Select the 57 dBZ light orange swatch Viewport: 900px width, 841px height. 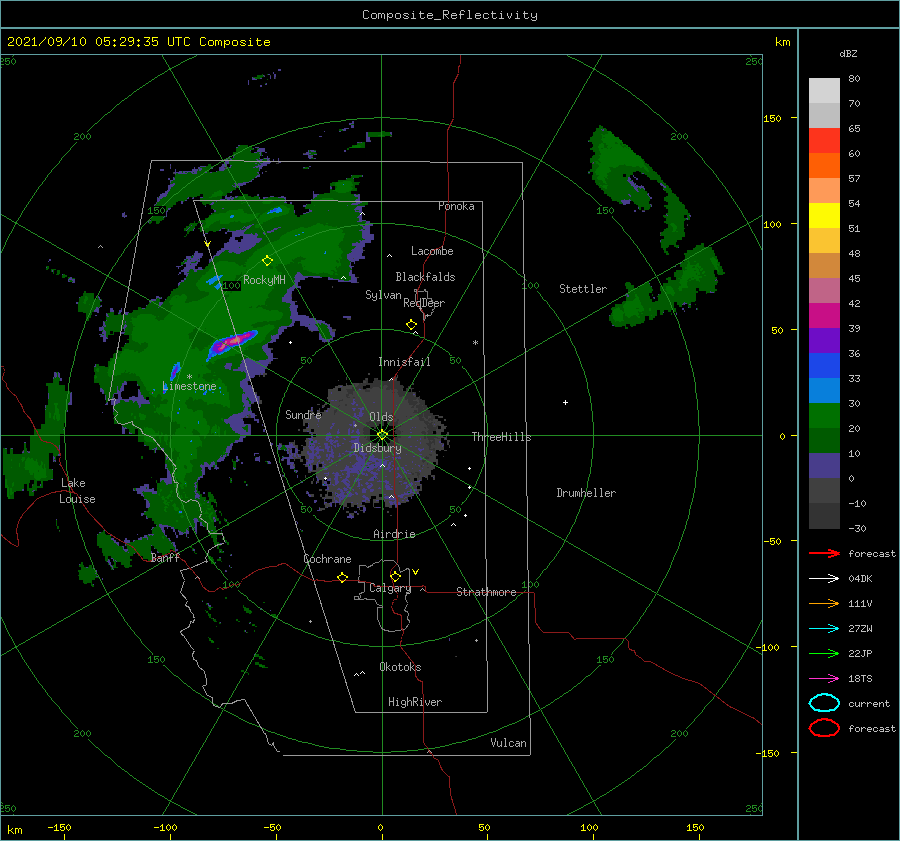tap(824, 191)
